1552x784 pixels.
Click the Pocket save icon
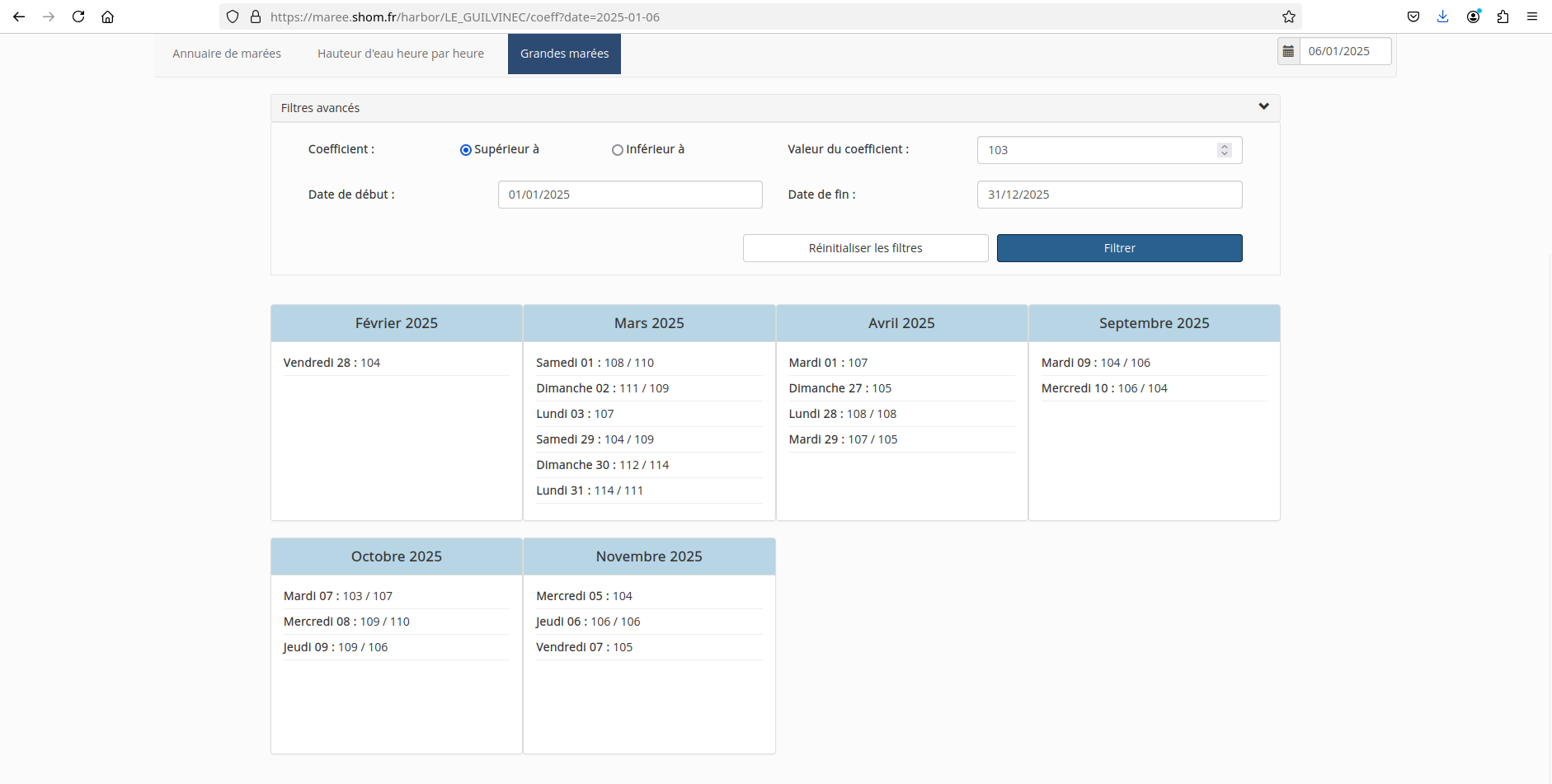coord(1413,16)
